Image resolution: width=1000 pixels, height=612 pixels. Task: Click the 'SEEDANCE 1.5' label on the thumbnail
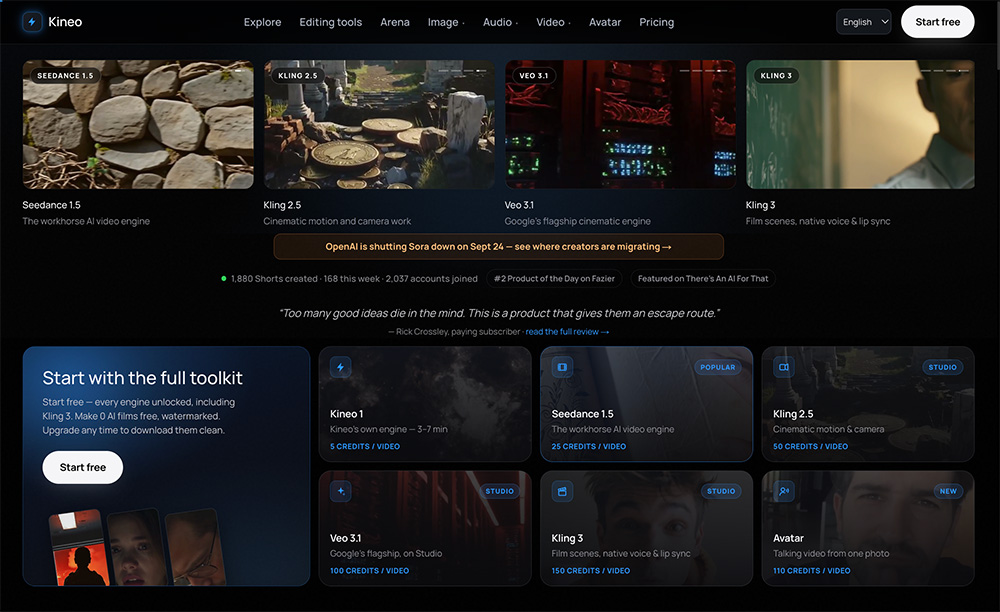[65, 76]
